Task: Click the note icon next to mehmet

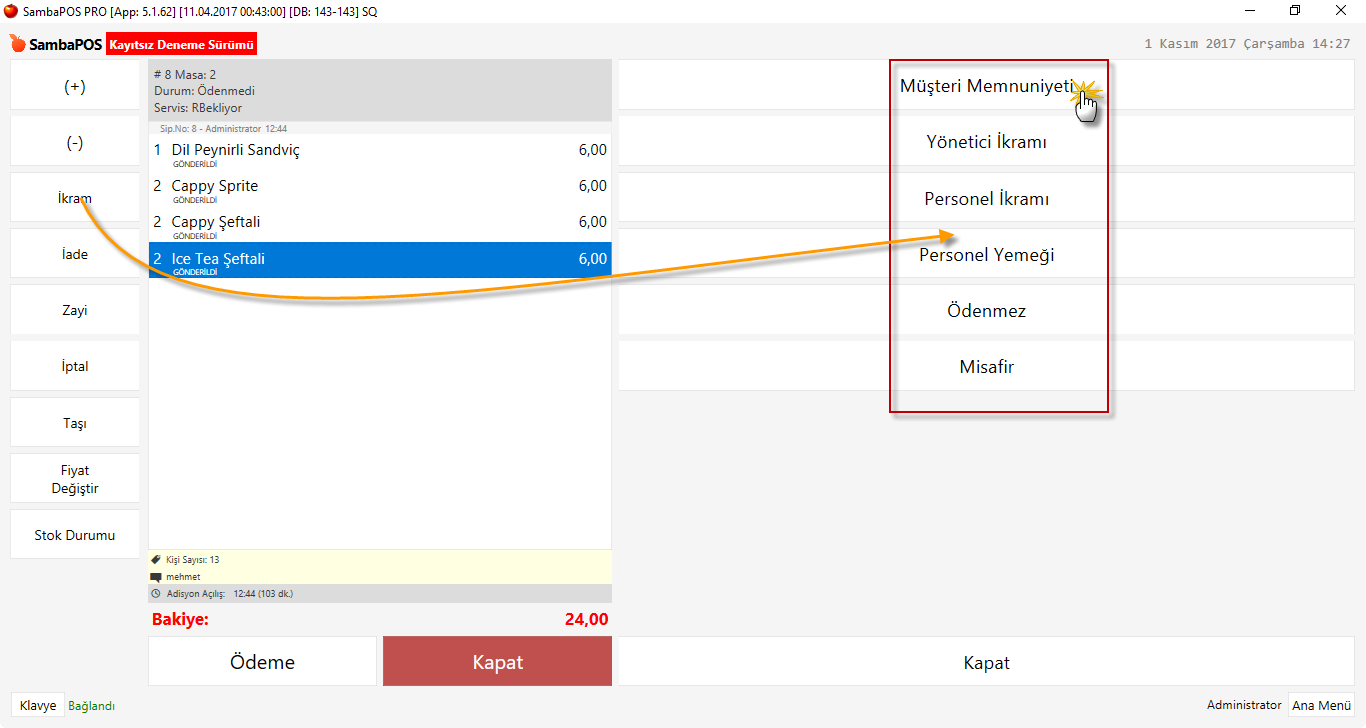Action: coord(155,577)
